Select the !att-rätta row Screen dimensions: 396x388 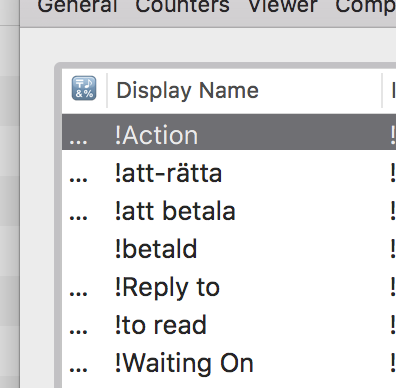click(x=229, y=173)
